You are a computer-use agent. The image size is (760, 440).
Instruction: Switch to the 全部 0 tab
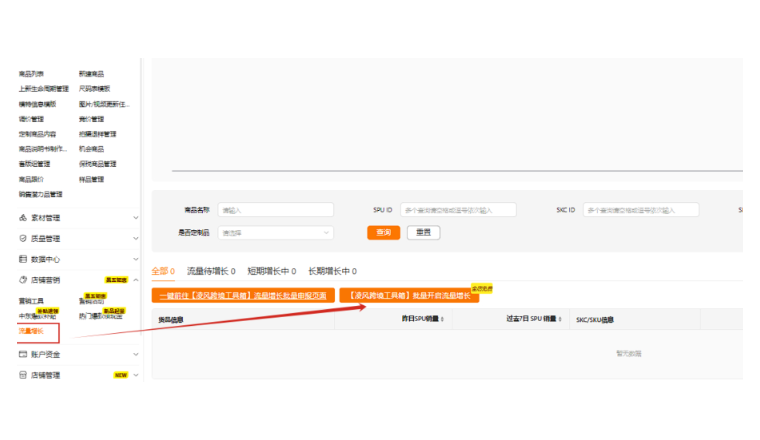coord(163,271)
